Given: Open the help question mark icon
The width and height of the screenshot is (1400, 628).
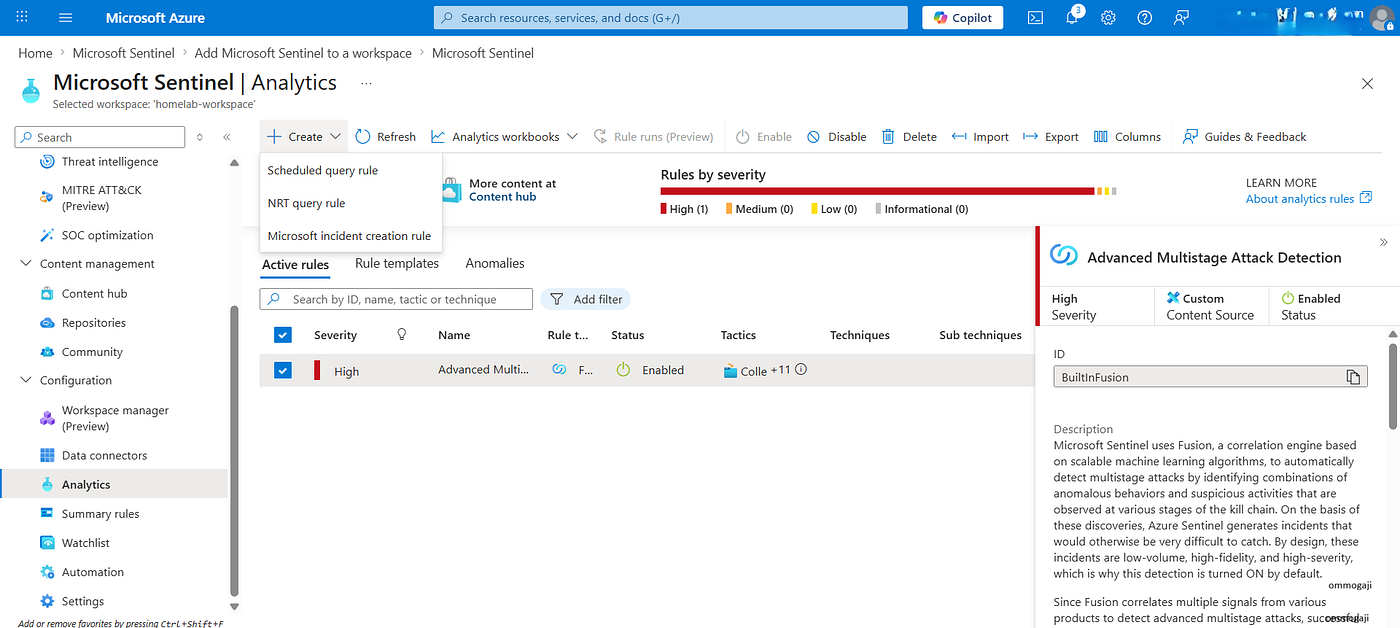Looking at the screenshot, I should pos(1145,18).
